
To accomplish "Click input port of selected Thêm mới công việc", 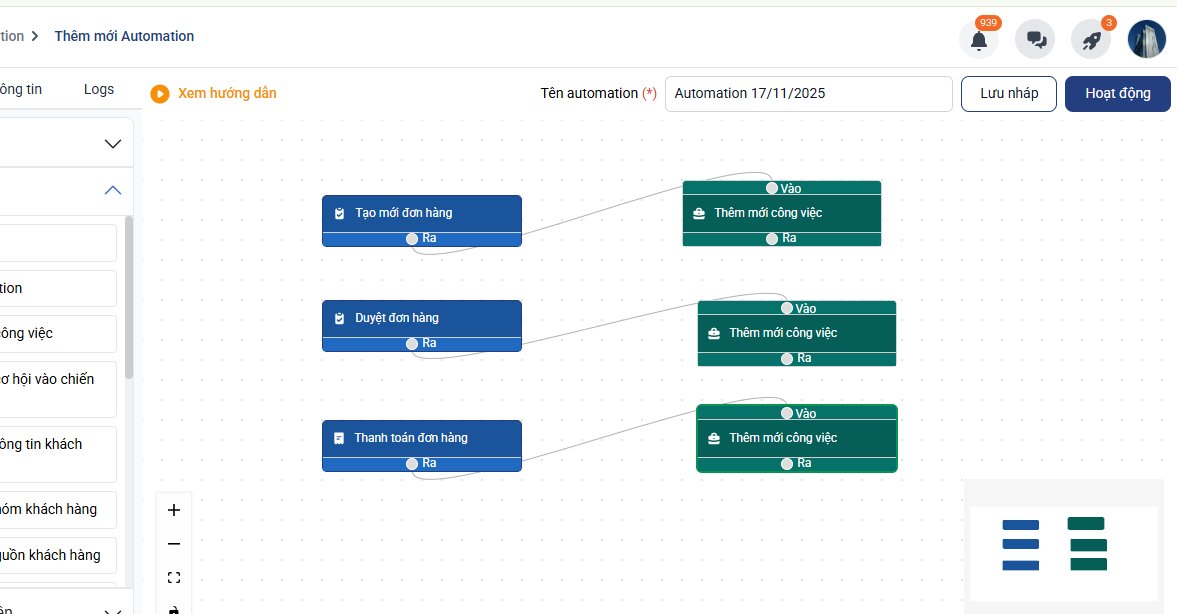I will point(787,413).
